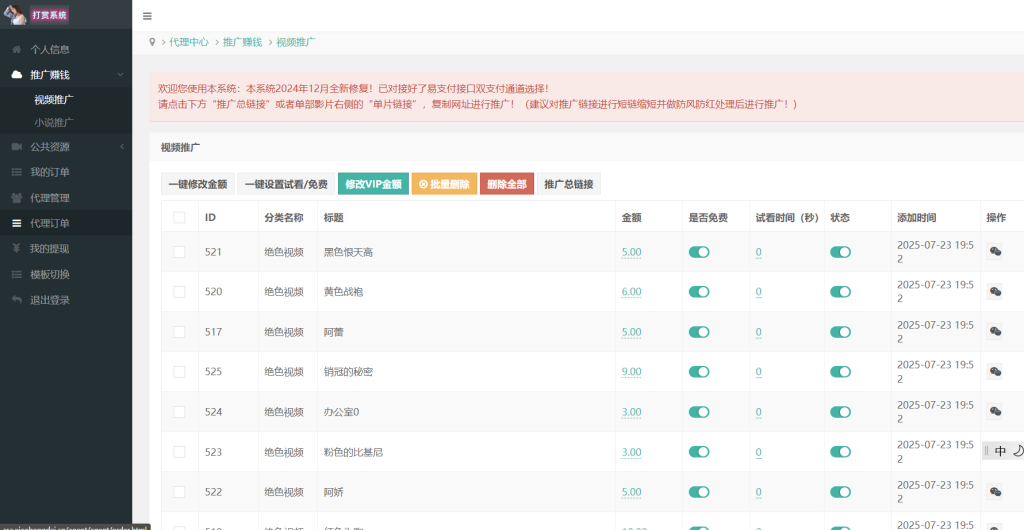The height and width of the screenshot is (530, 1024).
Task: Click the WeChat icon for row 520
Action: pos(995,292)
